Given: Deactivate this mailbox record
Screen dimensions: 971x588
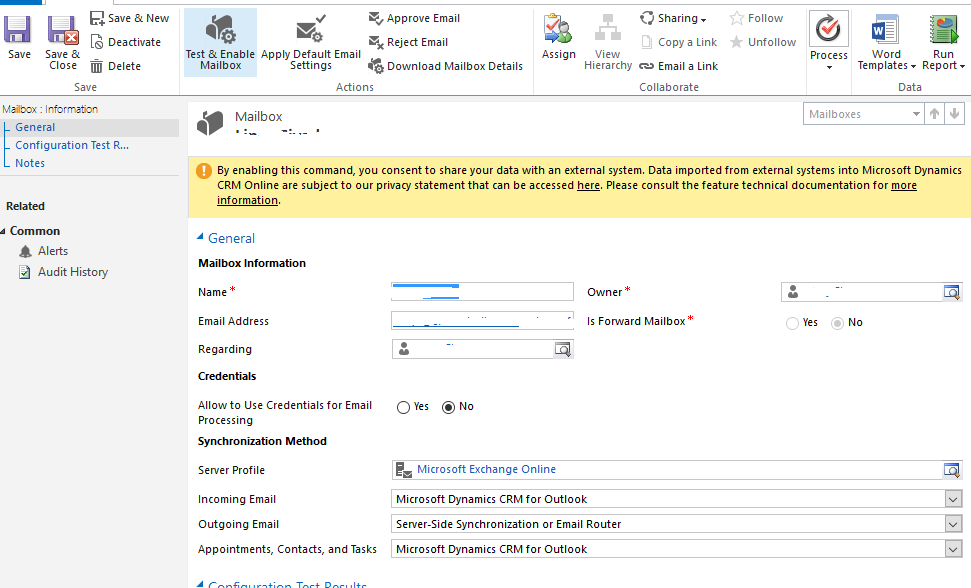Looking at the screenshot, I should click(x=126, y=42).
